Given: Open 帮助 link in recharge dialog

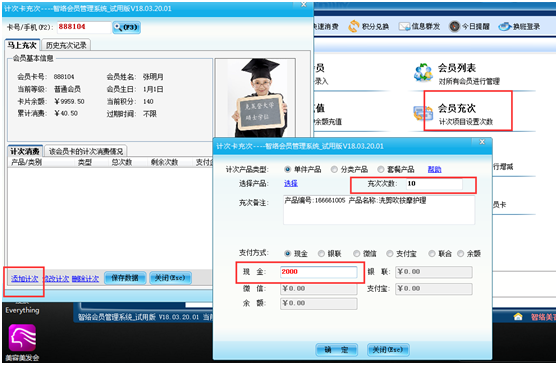Looking at the screenshot, I should [435, 169].
